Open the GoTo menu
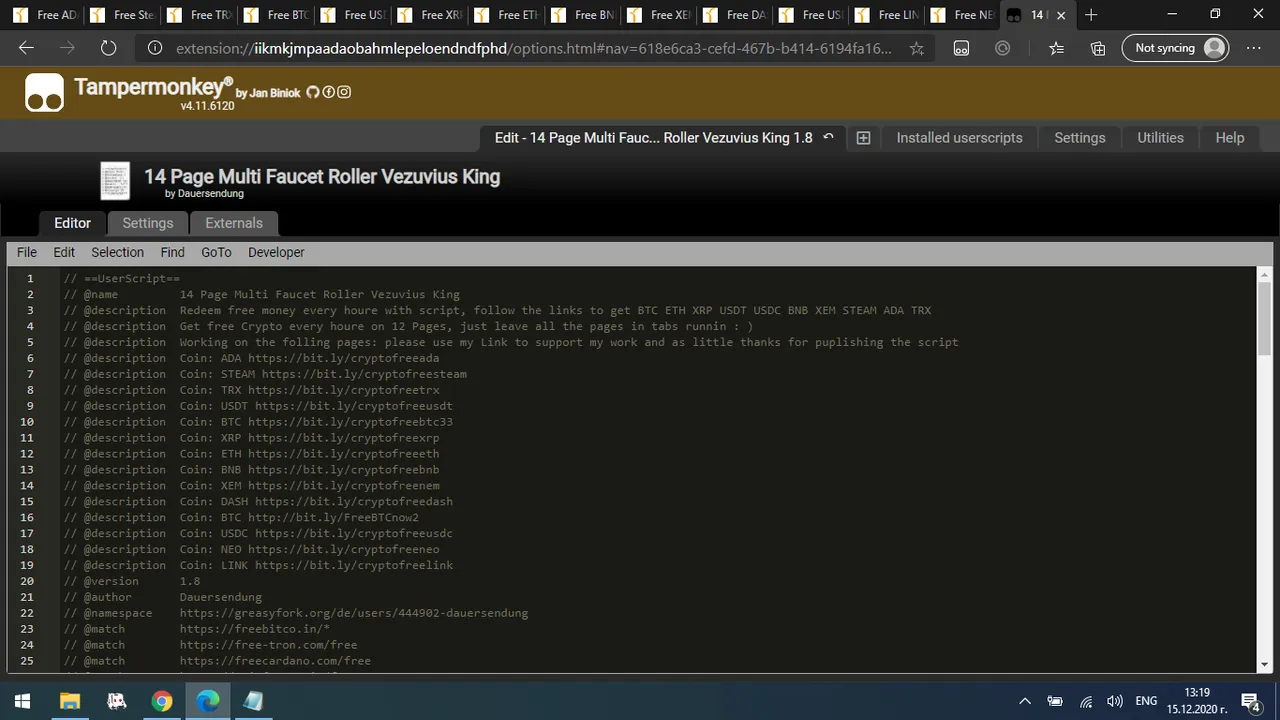Viewport: 1280px width, 720px height. (x=216, y=252)
